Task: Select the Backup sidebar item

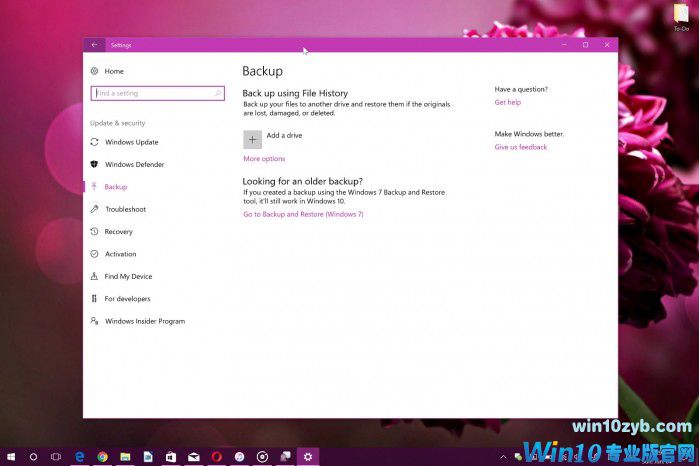Action: click(x=116, y=187)
